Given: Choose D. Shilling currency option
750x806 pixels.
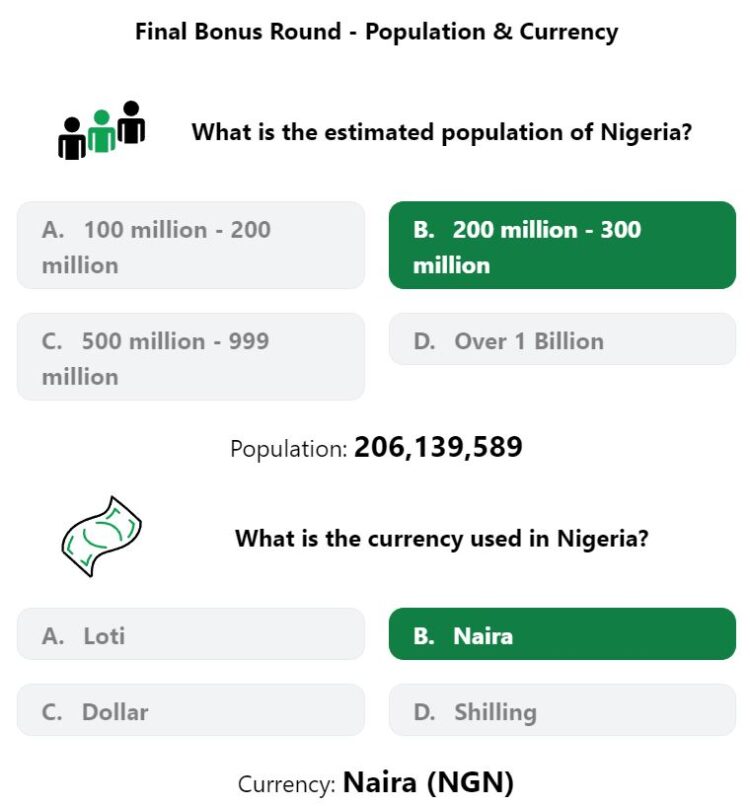Looking at the screenshot, I should point(562,710).
